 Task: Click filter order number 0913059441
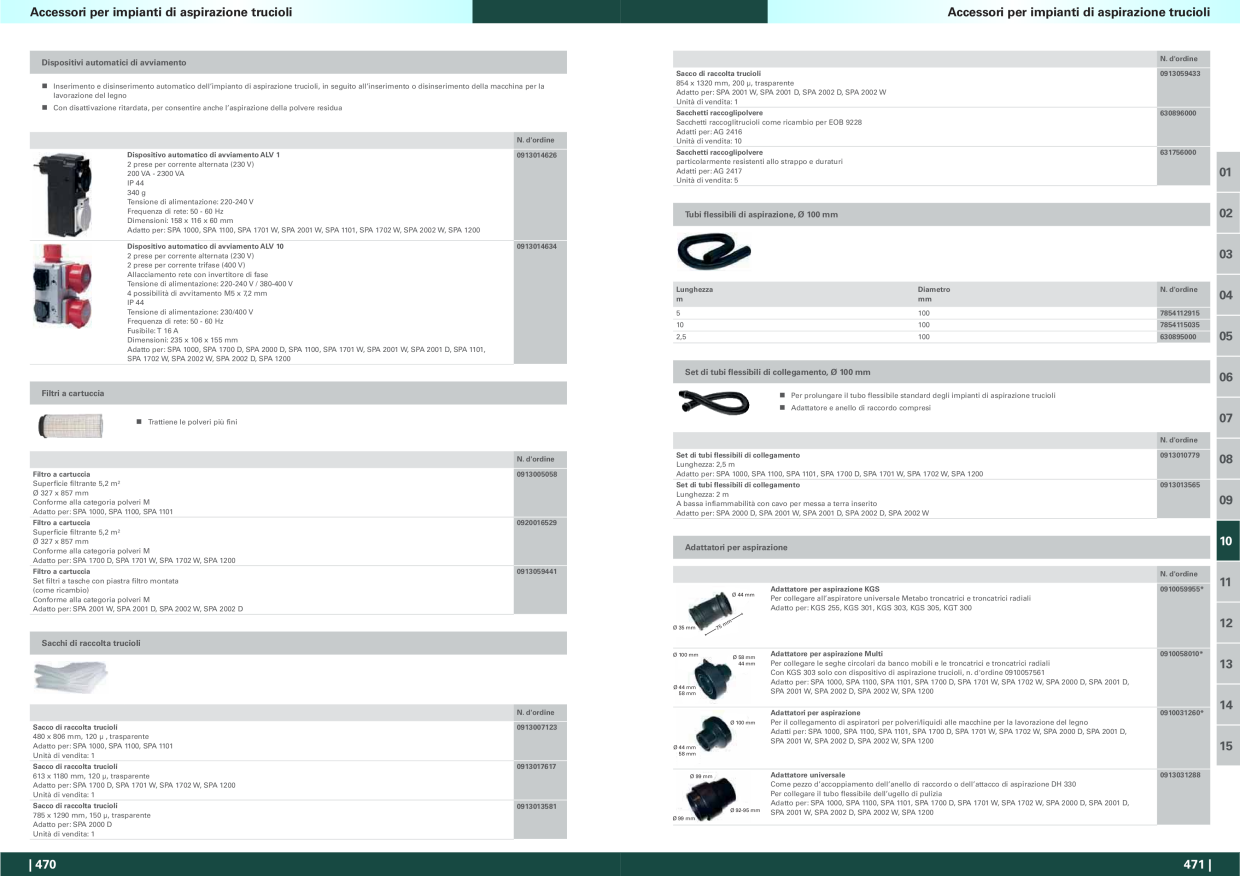coord(537,571)
